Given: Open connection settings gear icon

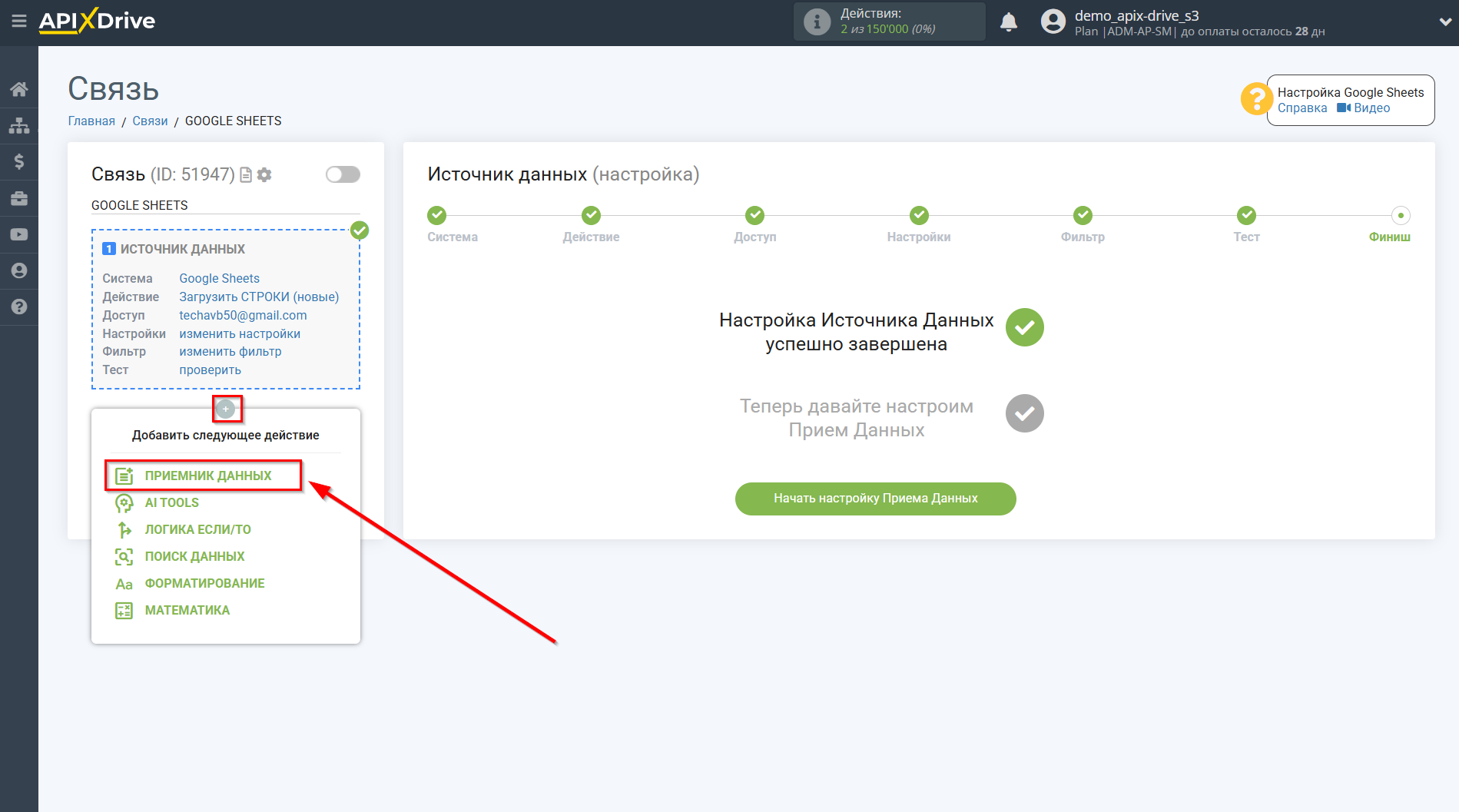Looking at the screenshot, I should click(264, 175).
